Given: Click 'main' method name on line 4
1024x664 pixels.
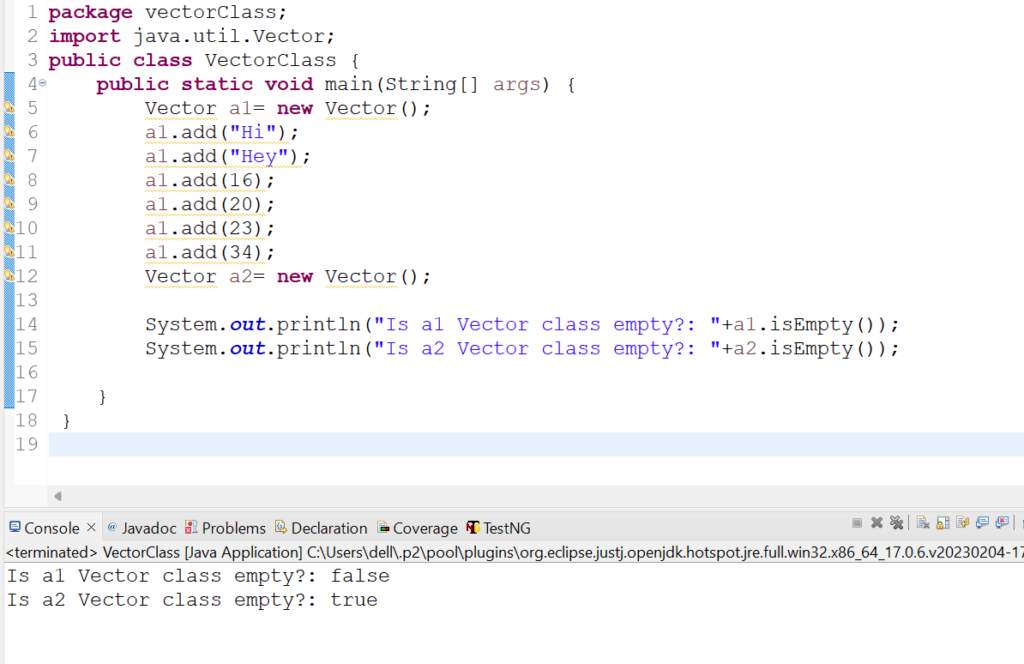Looking at the screenshot, I should [x=348, y=84].
